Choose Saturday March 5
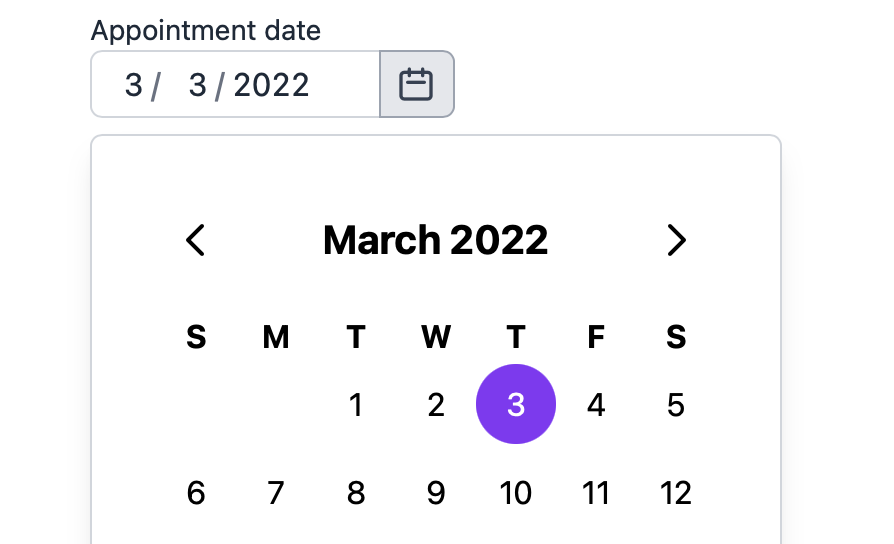 coord(676,405)
